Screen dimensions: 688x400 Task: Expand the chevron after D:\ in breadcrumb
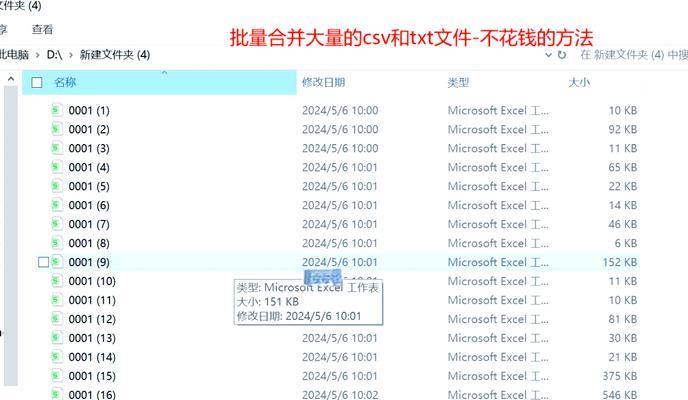(x=71, y=55)
